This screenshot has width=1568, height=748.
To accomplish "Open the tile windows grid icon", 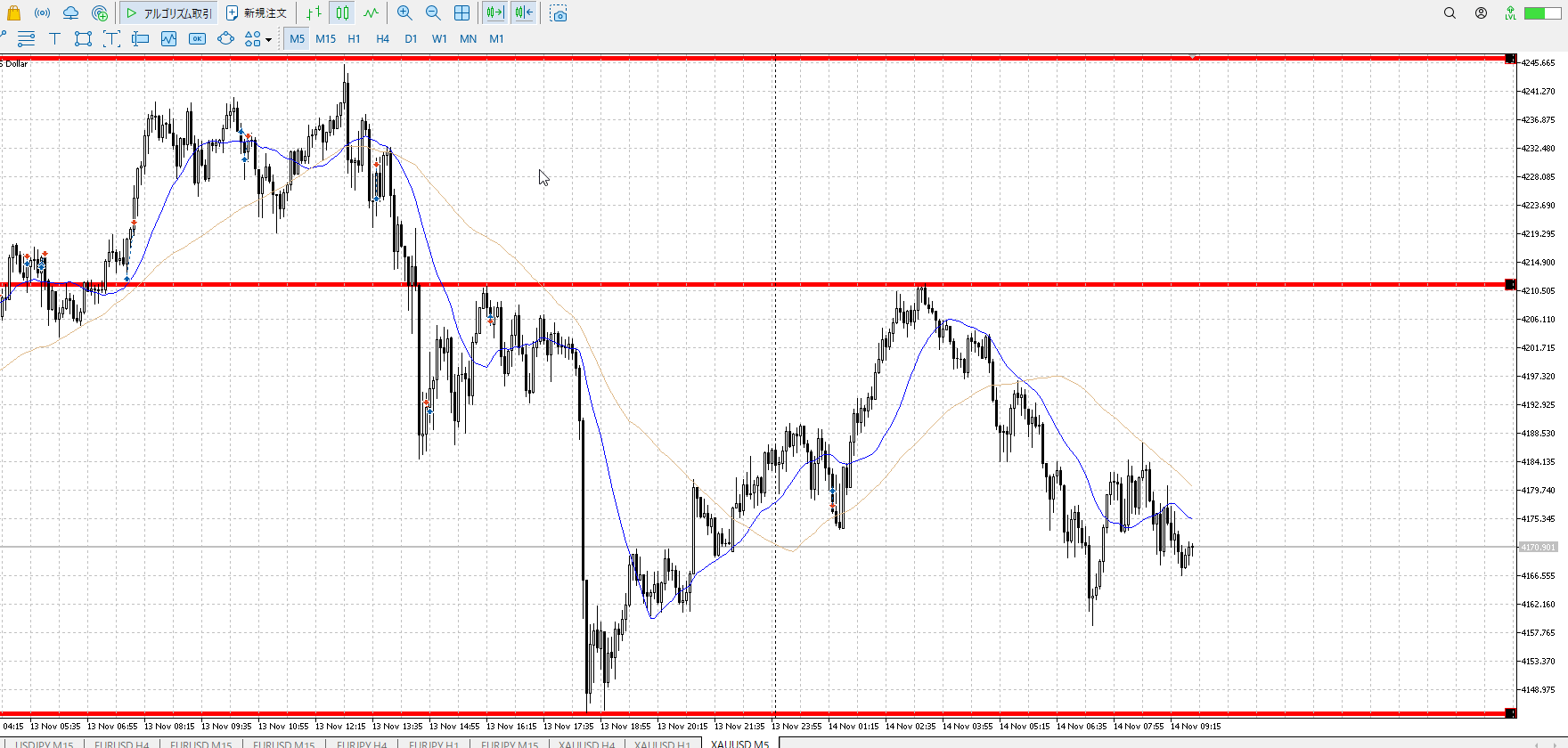I will click(x=461, y=13).
